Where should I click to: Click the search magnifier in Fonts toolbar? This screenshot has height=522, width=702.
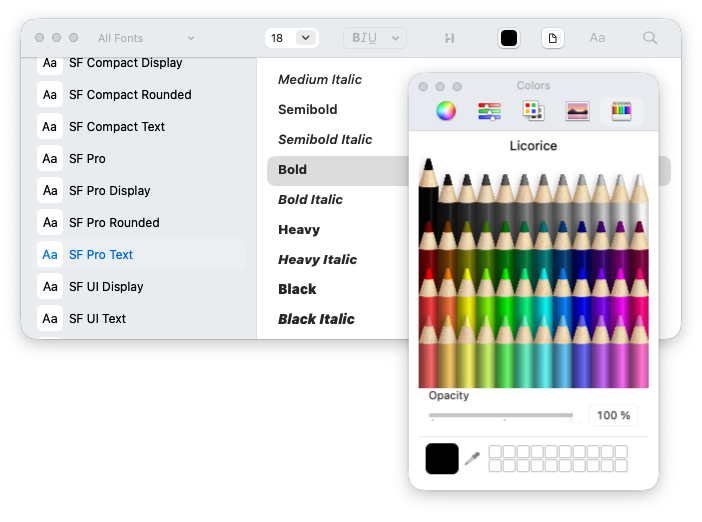pos(650,38)
